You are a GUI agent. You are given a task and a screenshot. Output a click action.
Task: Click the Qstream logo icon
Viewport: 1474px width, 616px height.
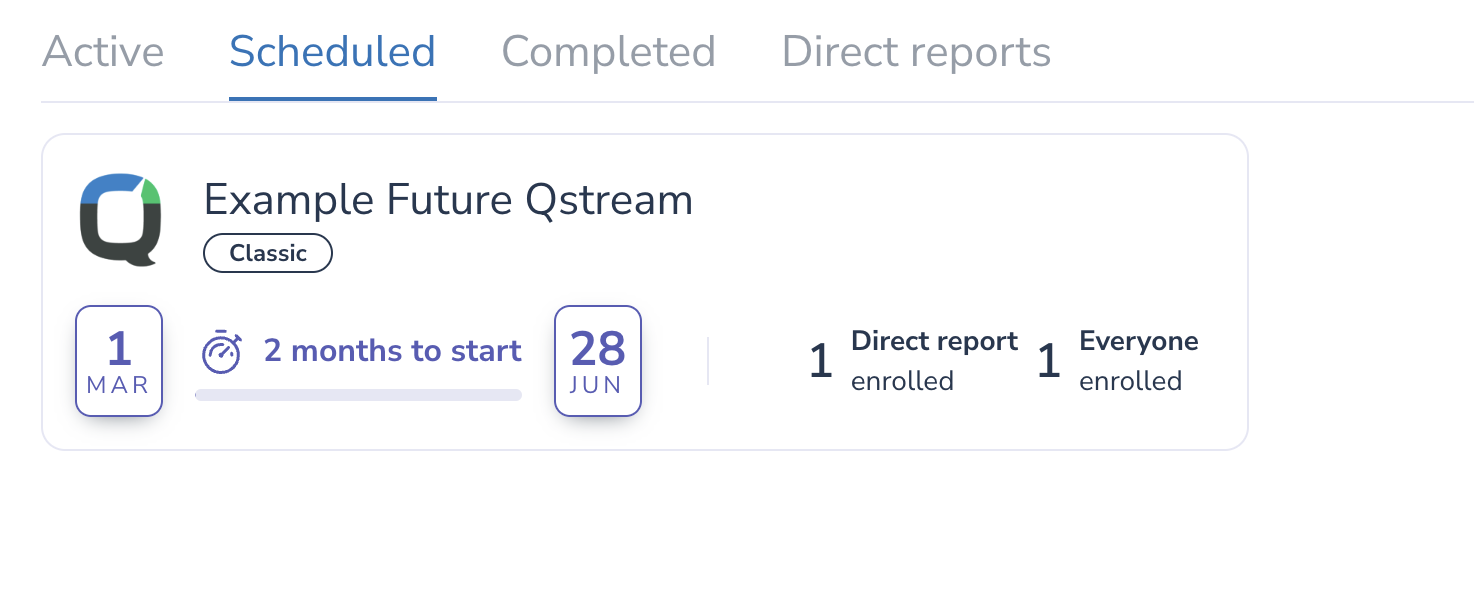click(x=120, y=219)
